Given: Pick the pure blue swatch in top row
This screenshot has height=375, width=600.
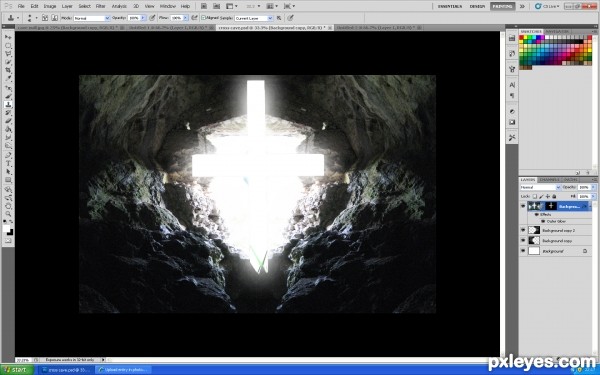Looking at the screenshot, I should tap(539, 38).
